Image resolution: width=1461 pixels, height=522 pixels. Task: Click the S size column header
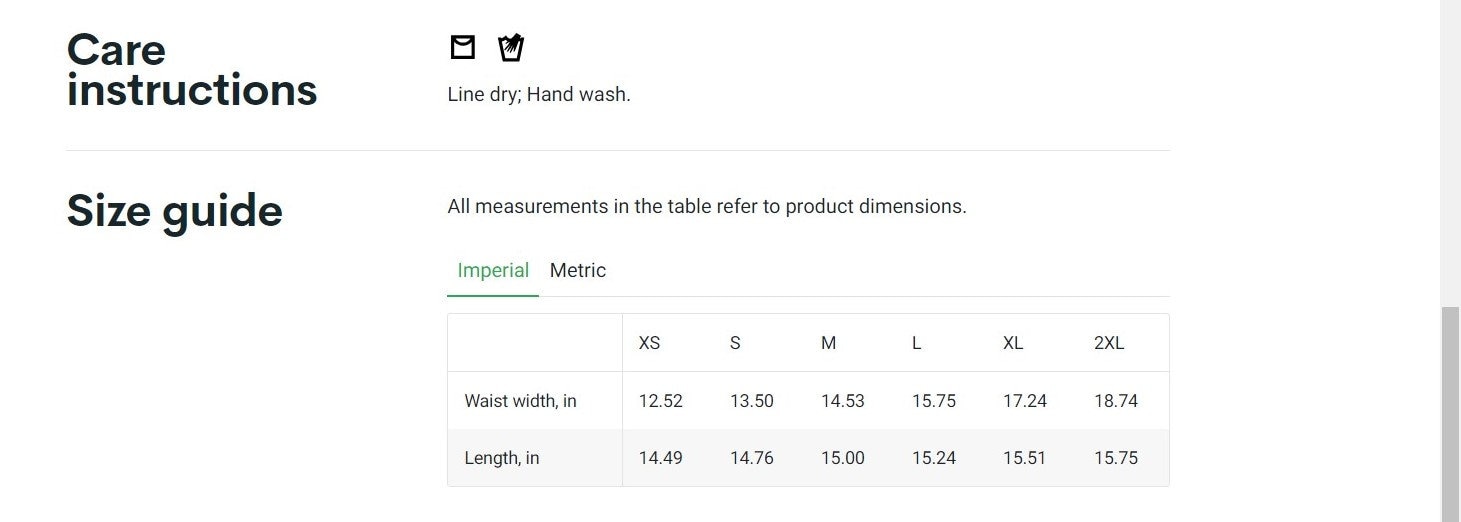735,343
